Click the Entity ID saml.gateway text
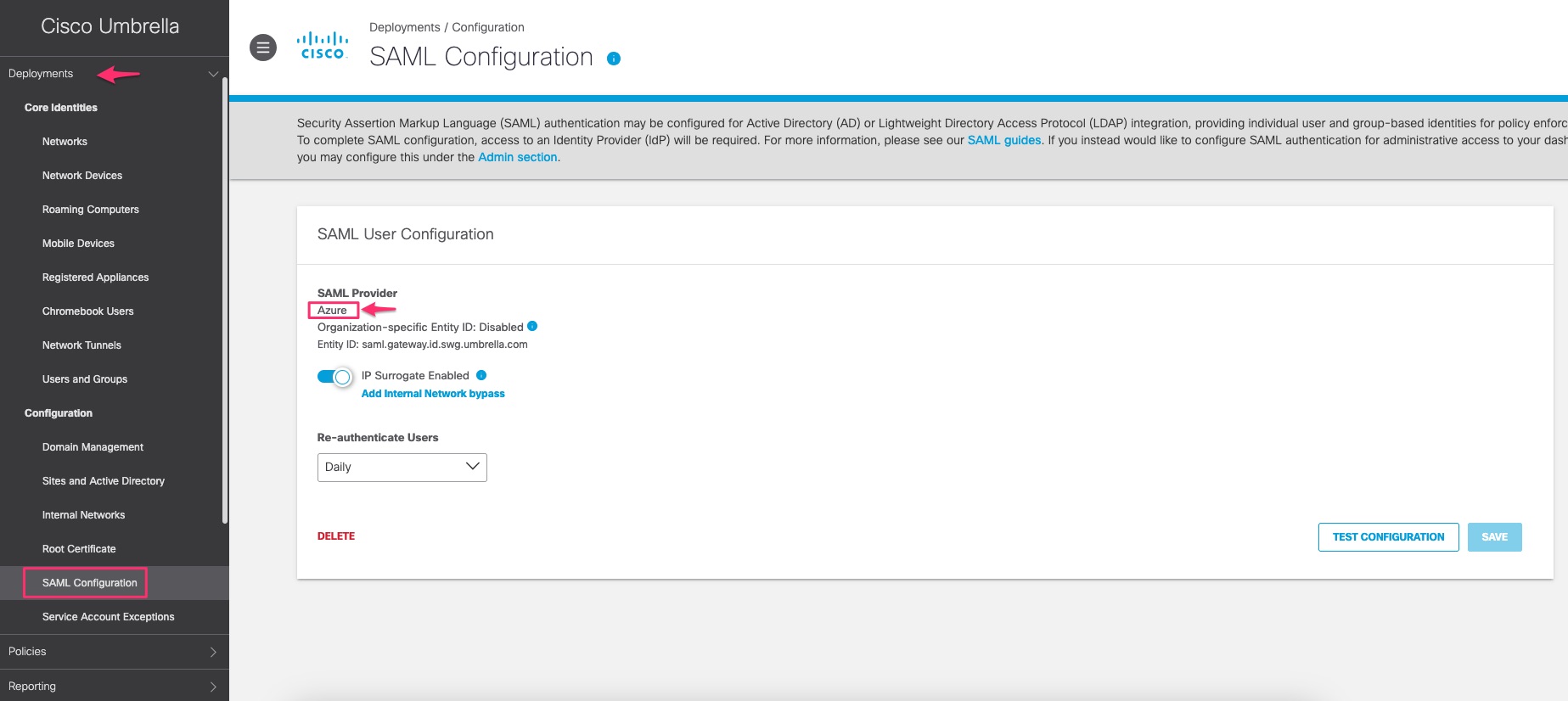This screenshot has height=701, width=1568. 423,345
